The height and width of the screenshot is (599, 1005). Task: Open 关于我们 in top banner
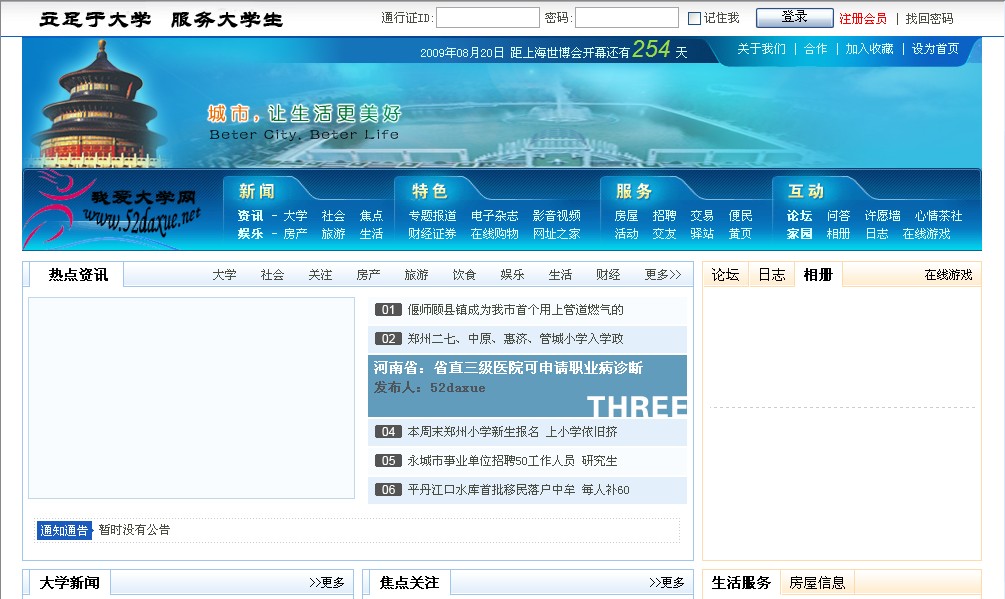[761, 49]
